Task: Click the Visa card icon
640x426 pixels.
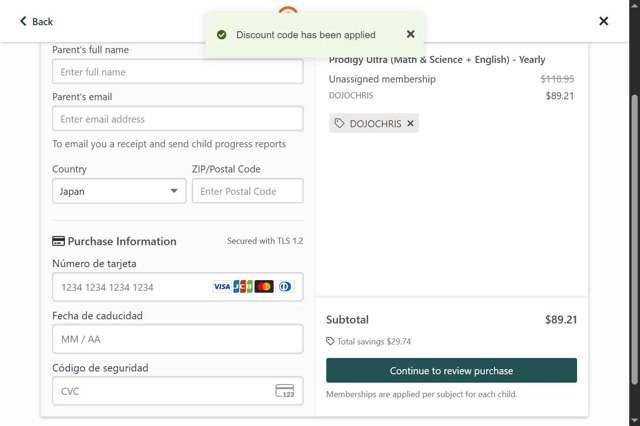Action: click(x=222, y=287)
